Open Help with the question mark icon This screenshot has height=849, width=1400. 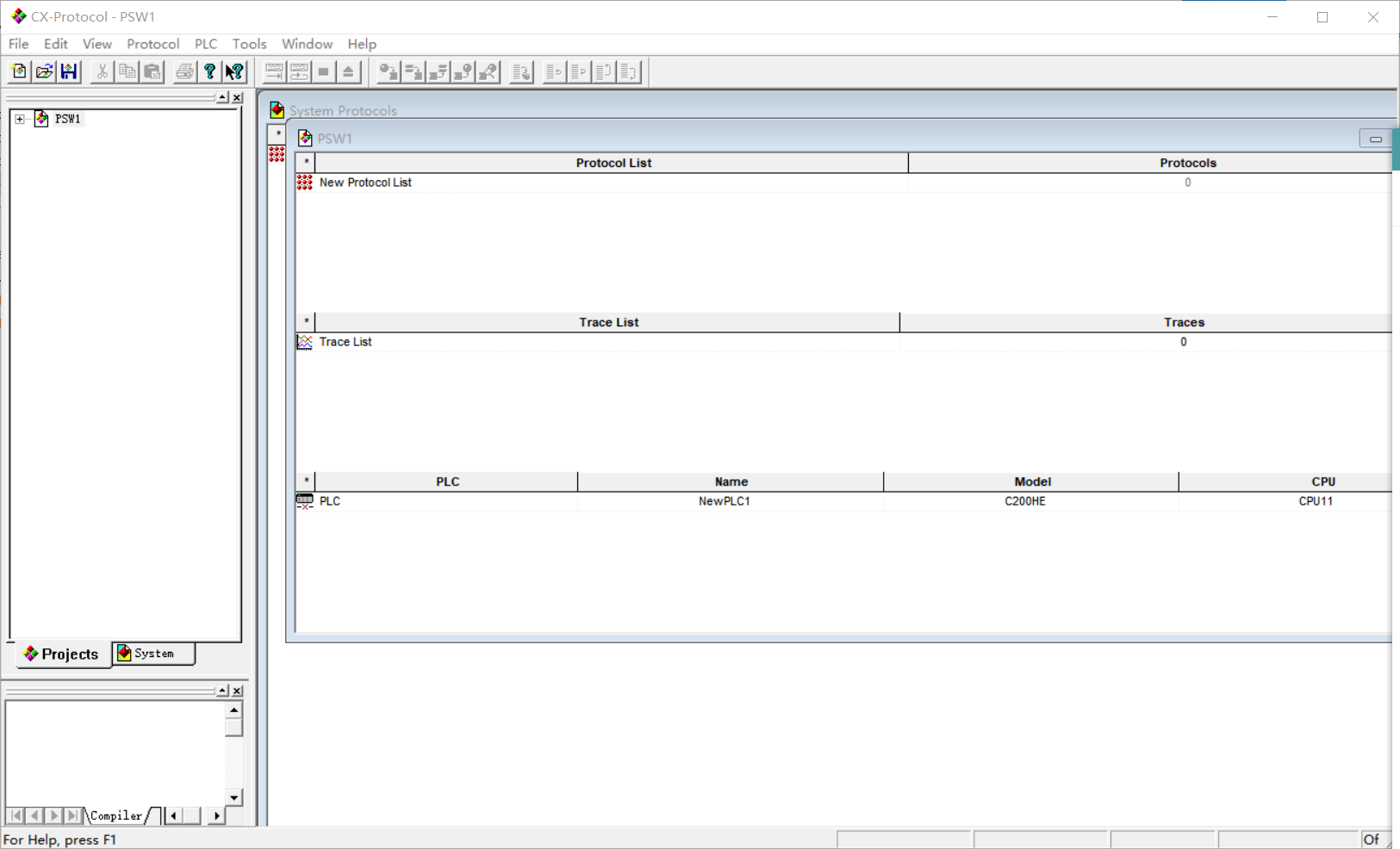click(x=209, y=71)
